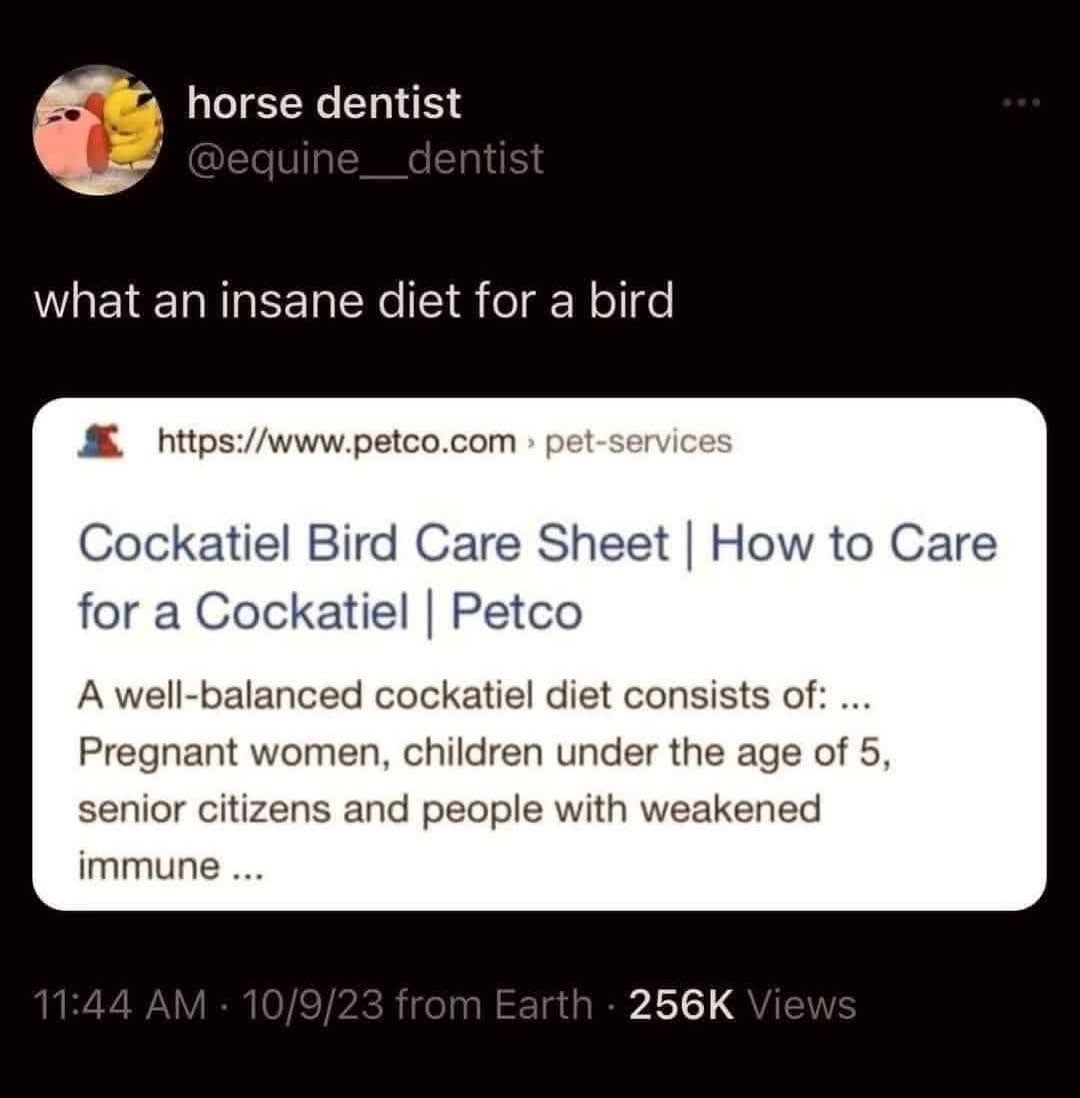Click the "senior citizens and people" snippet line

[448, 808]
